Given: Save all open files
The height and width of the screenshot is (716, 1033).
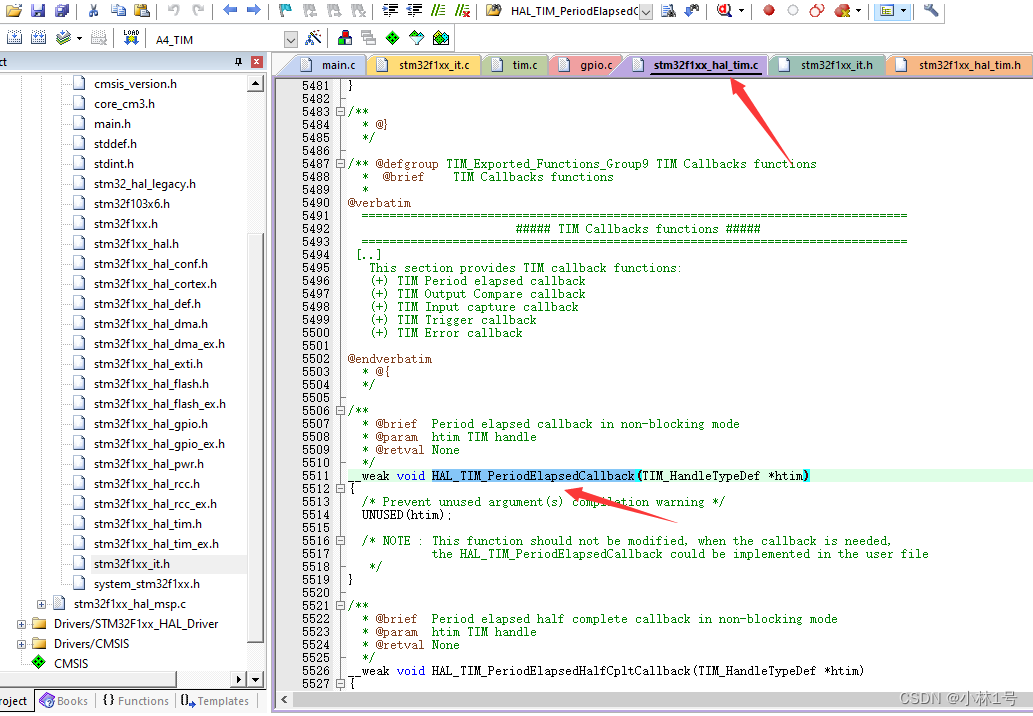Looking at the screenshot, I should 62,11.
